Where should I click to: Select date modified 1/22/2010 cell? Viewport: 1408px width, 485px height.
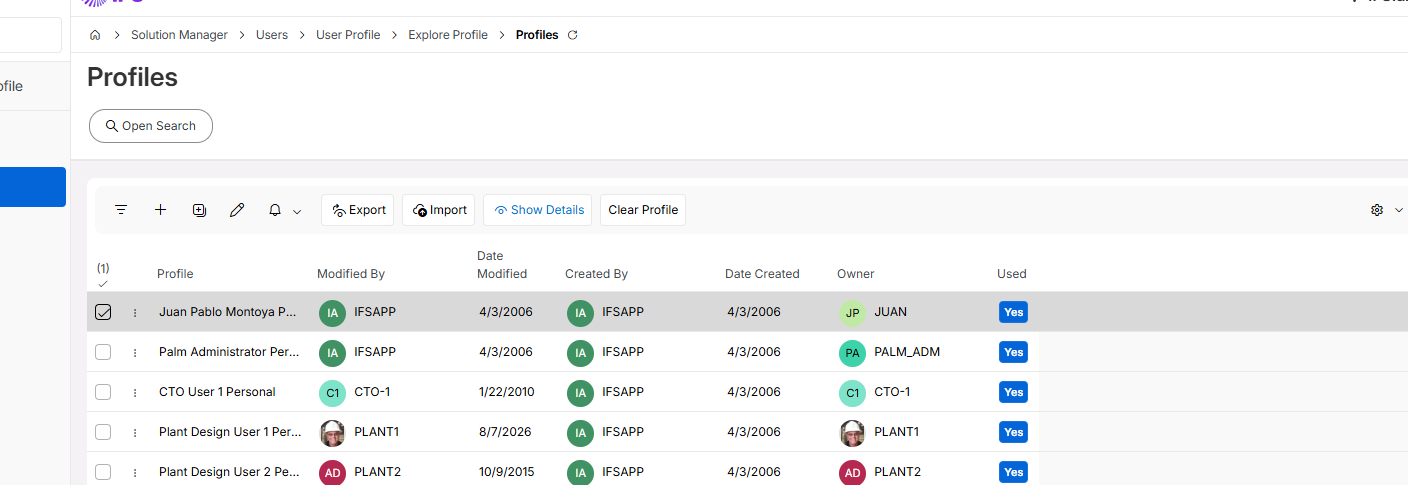point(507,392)
